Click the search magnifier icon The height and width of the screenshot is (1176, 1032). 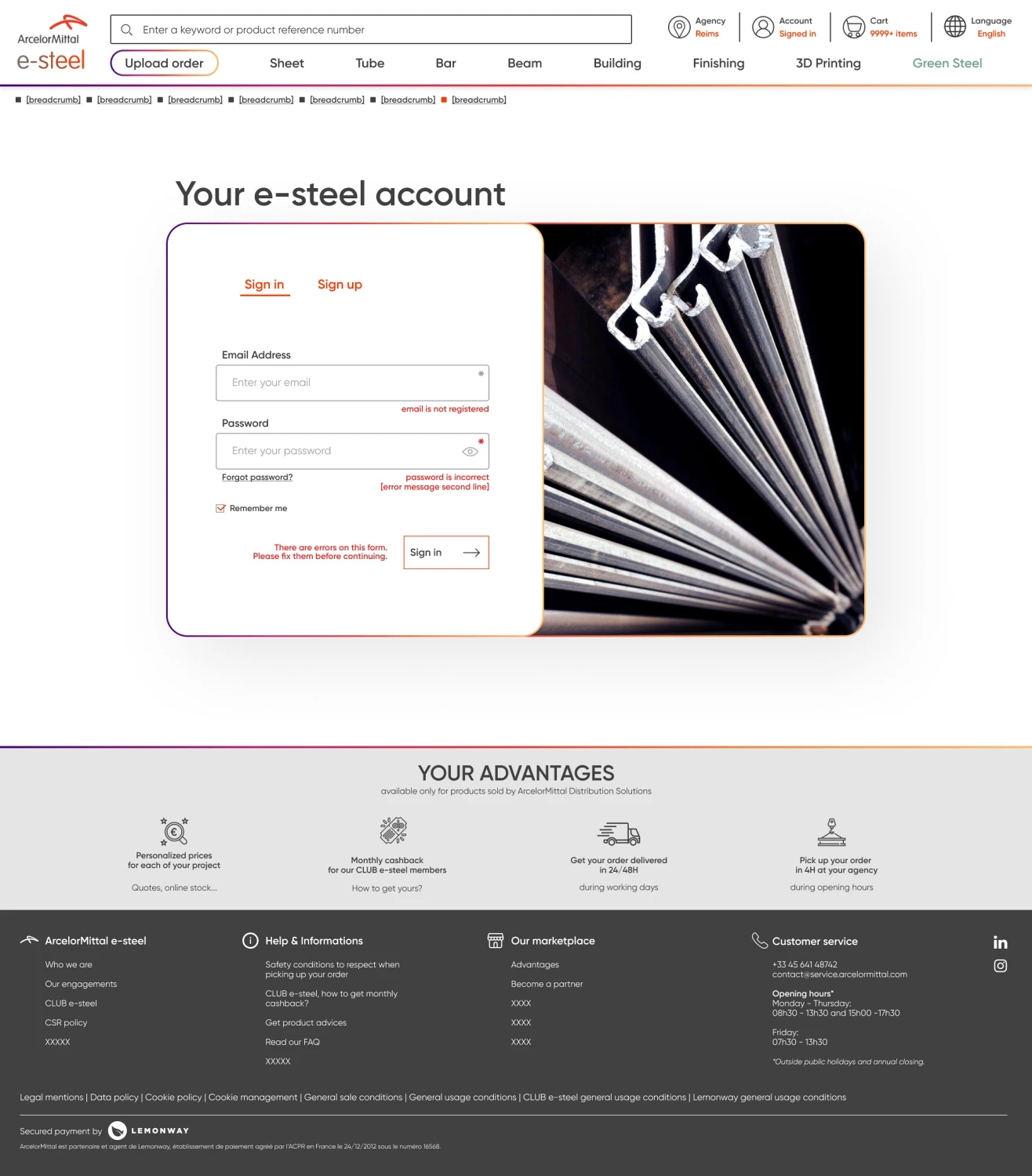(x=126, y=30)
